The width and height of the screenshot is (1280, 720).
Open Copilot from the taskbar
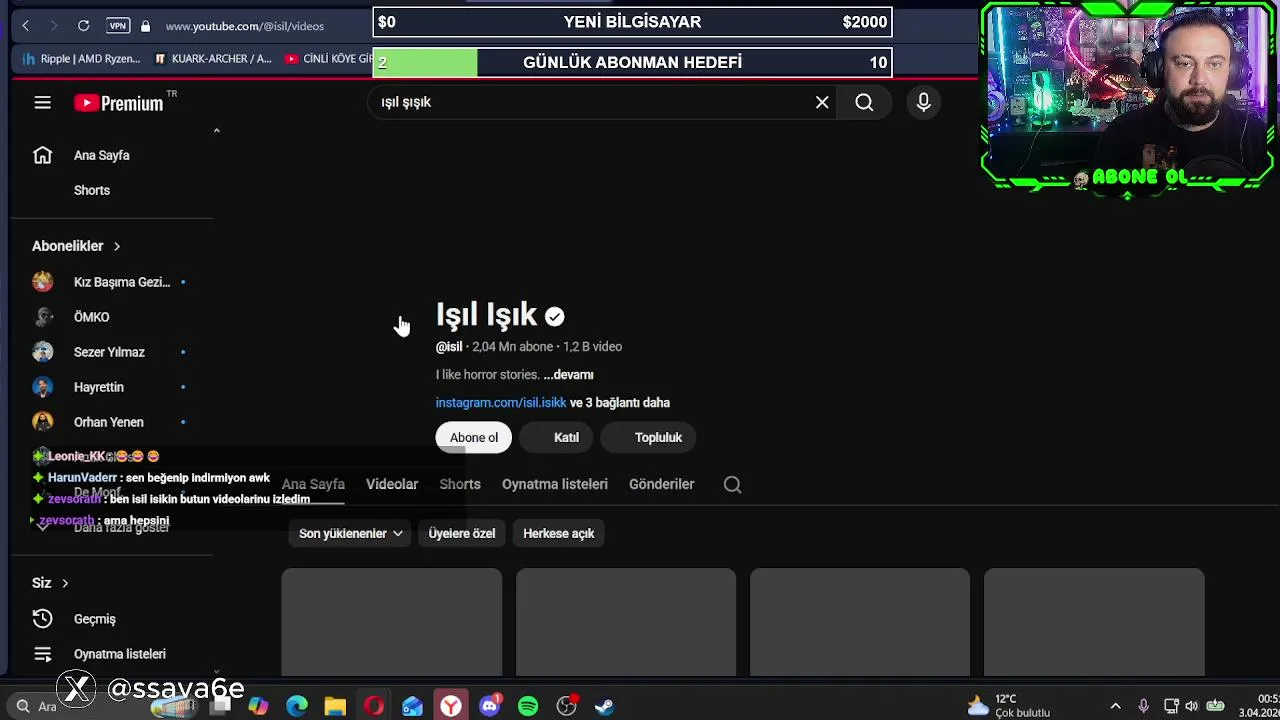point(258,706)
